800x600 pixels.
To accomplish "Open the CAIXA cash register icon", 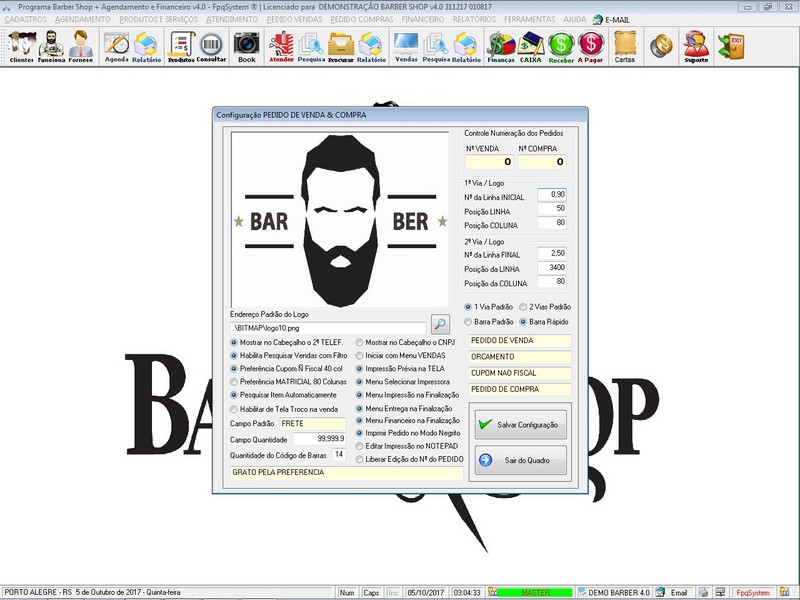I will click(x=531, y=46).
